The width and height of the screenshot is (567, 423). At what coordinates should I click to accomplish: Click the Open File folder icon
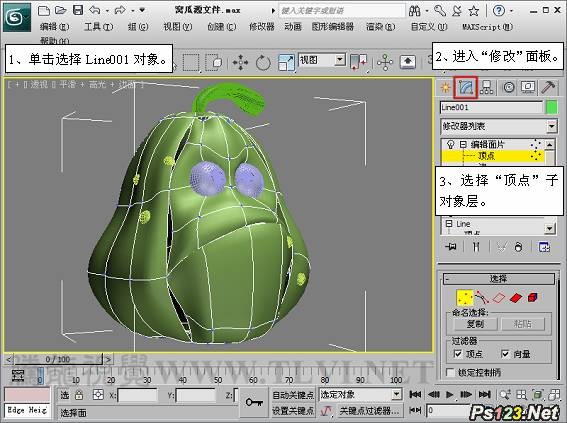61,10
